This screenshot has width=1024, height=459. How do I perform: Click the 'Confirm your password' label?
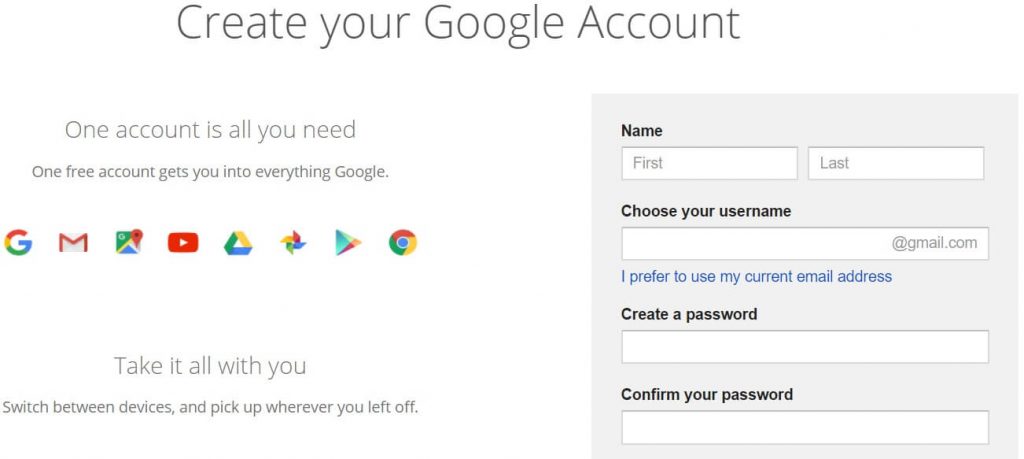[707, 395]
